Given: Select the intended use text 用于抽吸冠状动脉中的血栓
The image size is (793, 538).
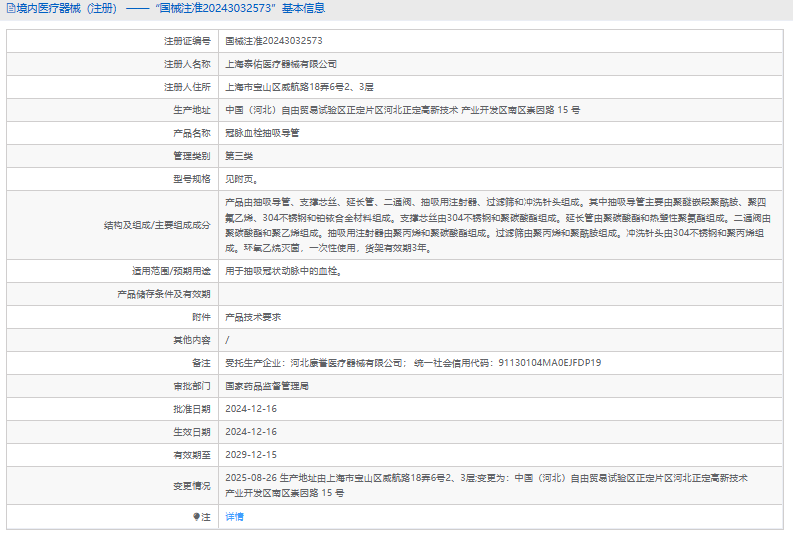Looking at the screenshot, I should [x=285, y=271].
